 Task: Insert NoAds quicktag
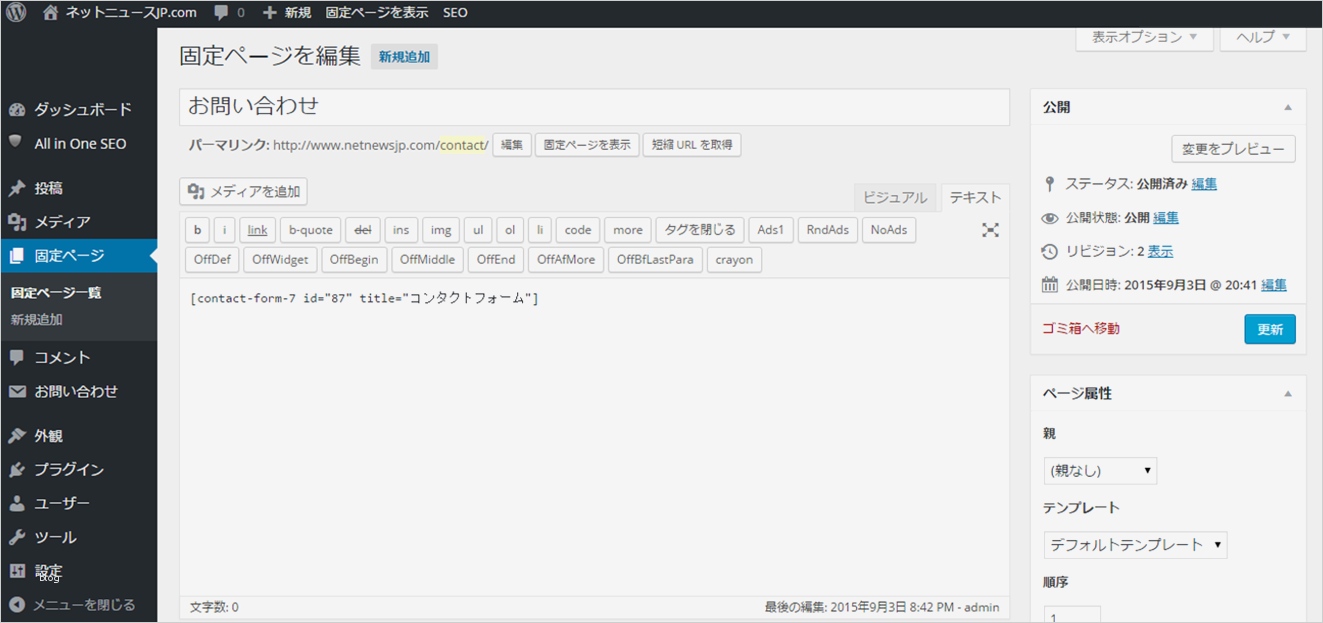[889, 230]
